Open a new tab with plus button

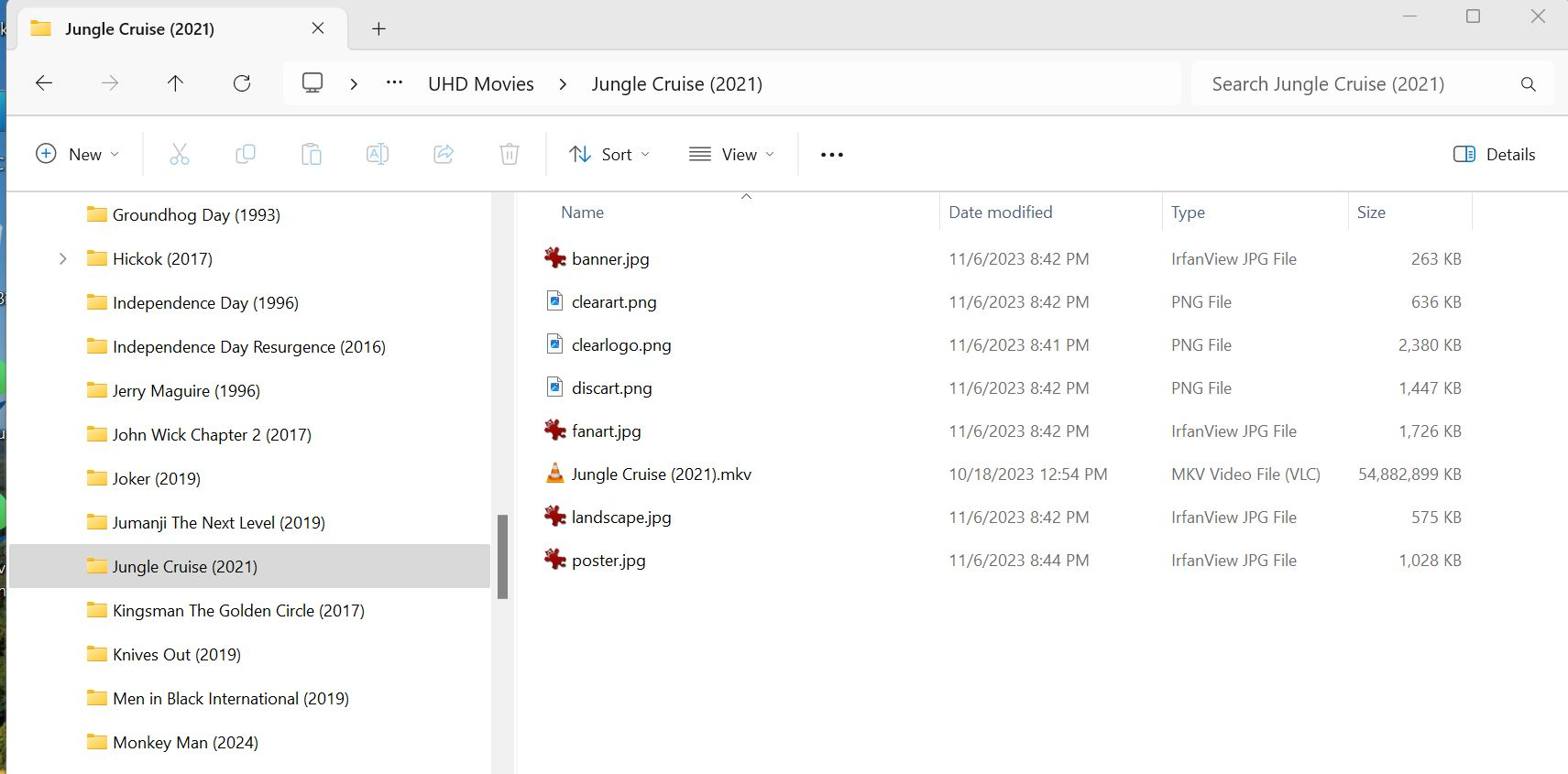(x=378, y=29)
